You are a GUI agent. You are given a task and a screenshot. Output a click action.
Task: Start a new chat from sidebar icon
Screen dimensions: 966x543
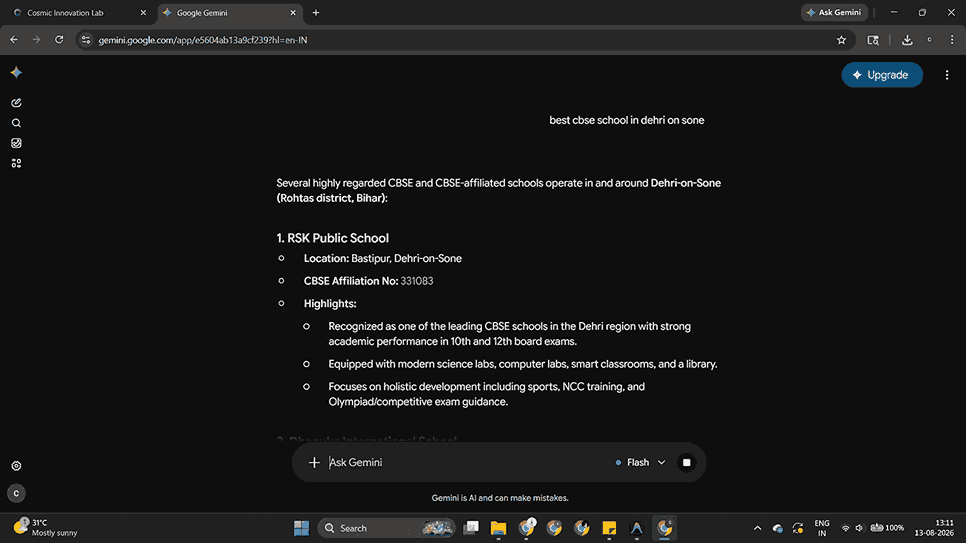(x=16, y=103)
